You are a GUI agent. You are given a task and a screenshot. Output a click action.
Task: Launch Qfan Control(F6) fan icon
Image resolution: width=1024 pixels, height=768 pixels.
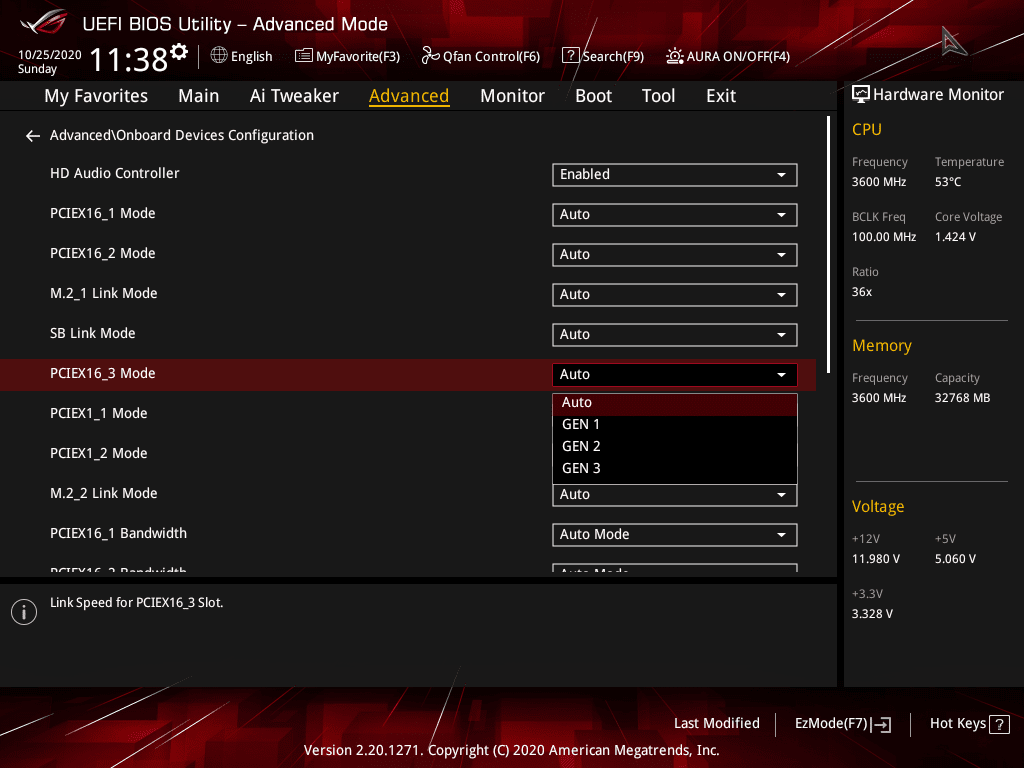(430, 56)
